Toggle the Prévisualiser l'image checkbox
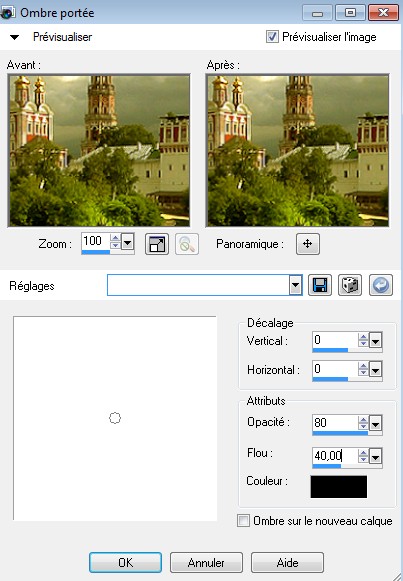This screenshot has width=403, height=581. click(x=272, y=37)
